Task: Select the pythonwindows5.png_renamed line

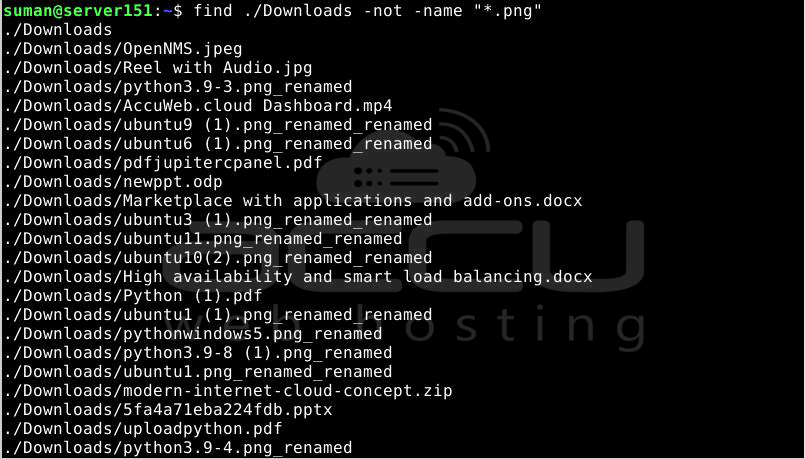Action: (193, 334)
